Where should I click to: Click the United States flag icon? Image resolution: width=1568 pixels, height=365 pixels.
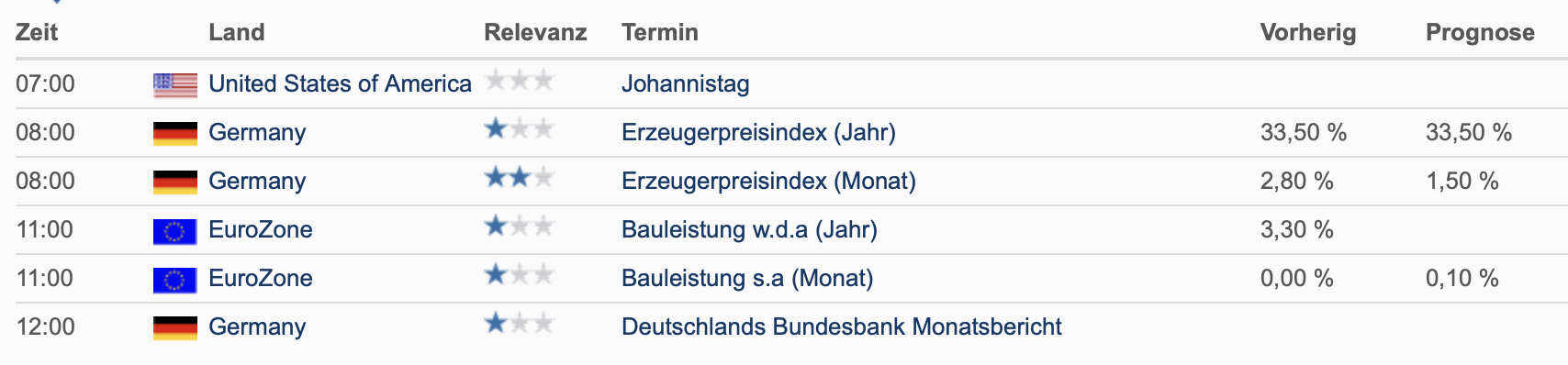pos(175,85)
